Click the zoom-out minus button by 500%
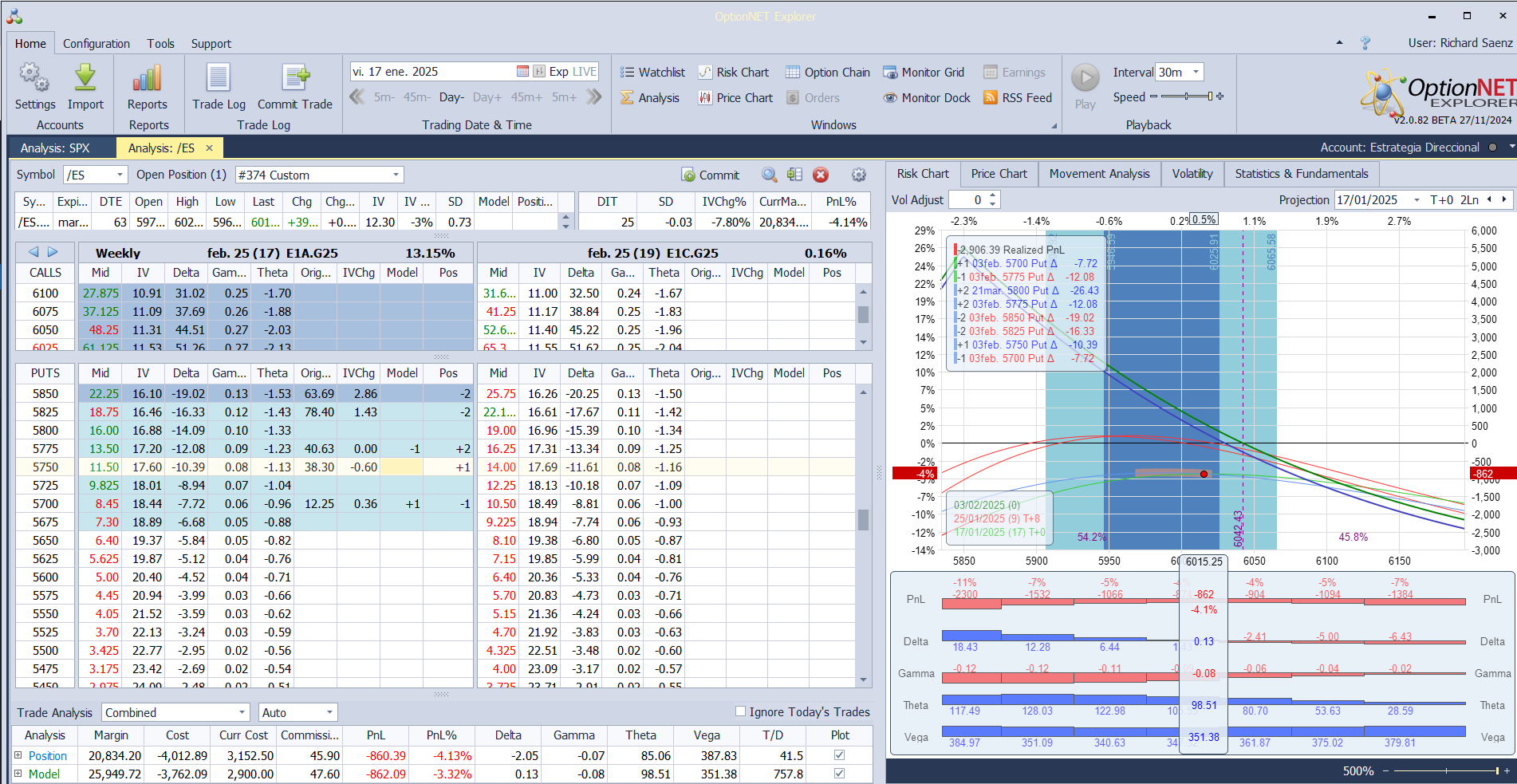The image size is (1517, 784). click(x=1386, y=771)
